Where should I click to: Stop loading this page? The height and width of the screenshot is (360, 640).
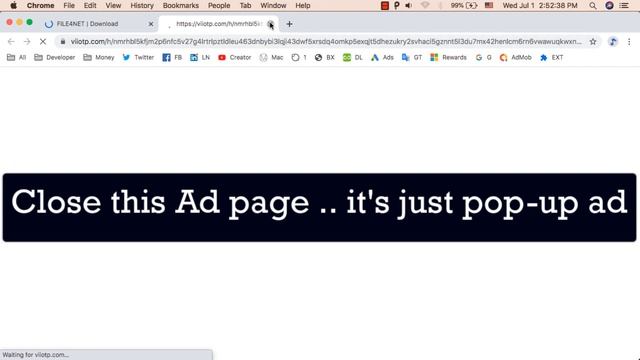coord(42,42)
